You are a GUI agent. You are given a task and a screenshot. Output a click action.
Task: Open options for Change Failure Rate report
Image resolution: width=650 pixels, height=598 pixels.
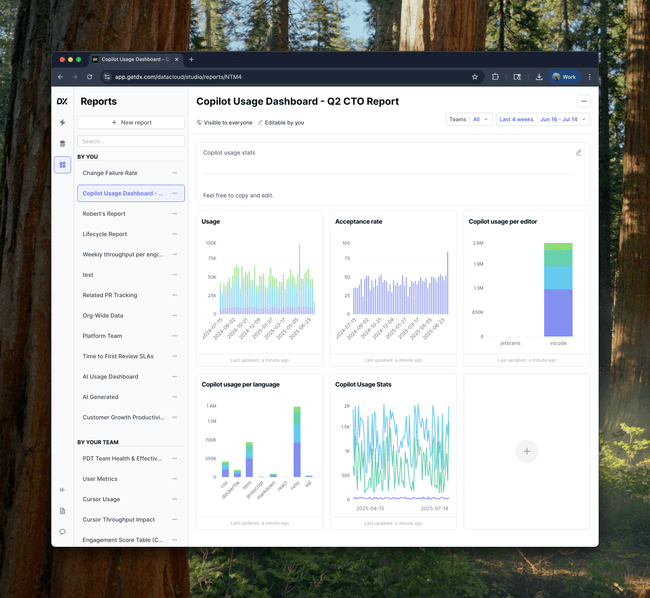tap(175, 173)
